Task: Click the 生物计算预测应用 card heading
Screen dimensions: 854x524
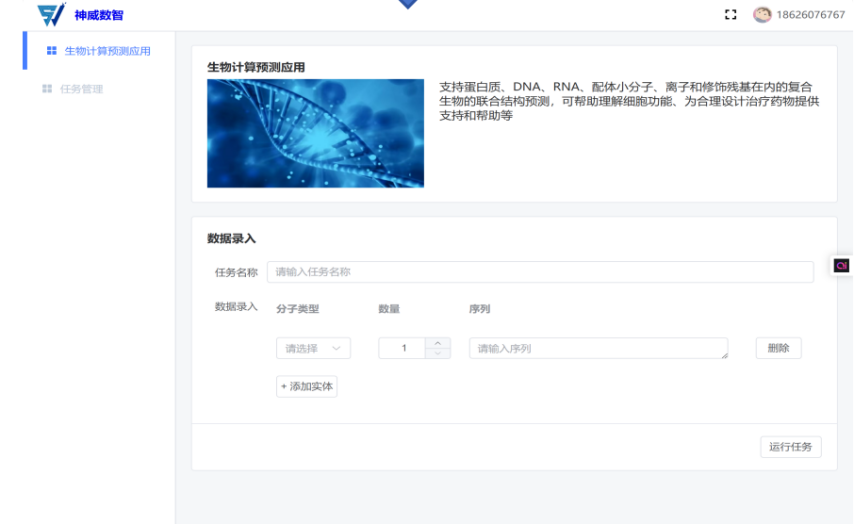Action: (256, 67)
